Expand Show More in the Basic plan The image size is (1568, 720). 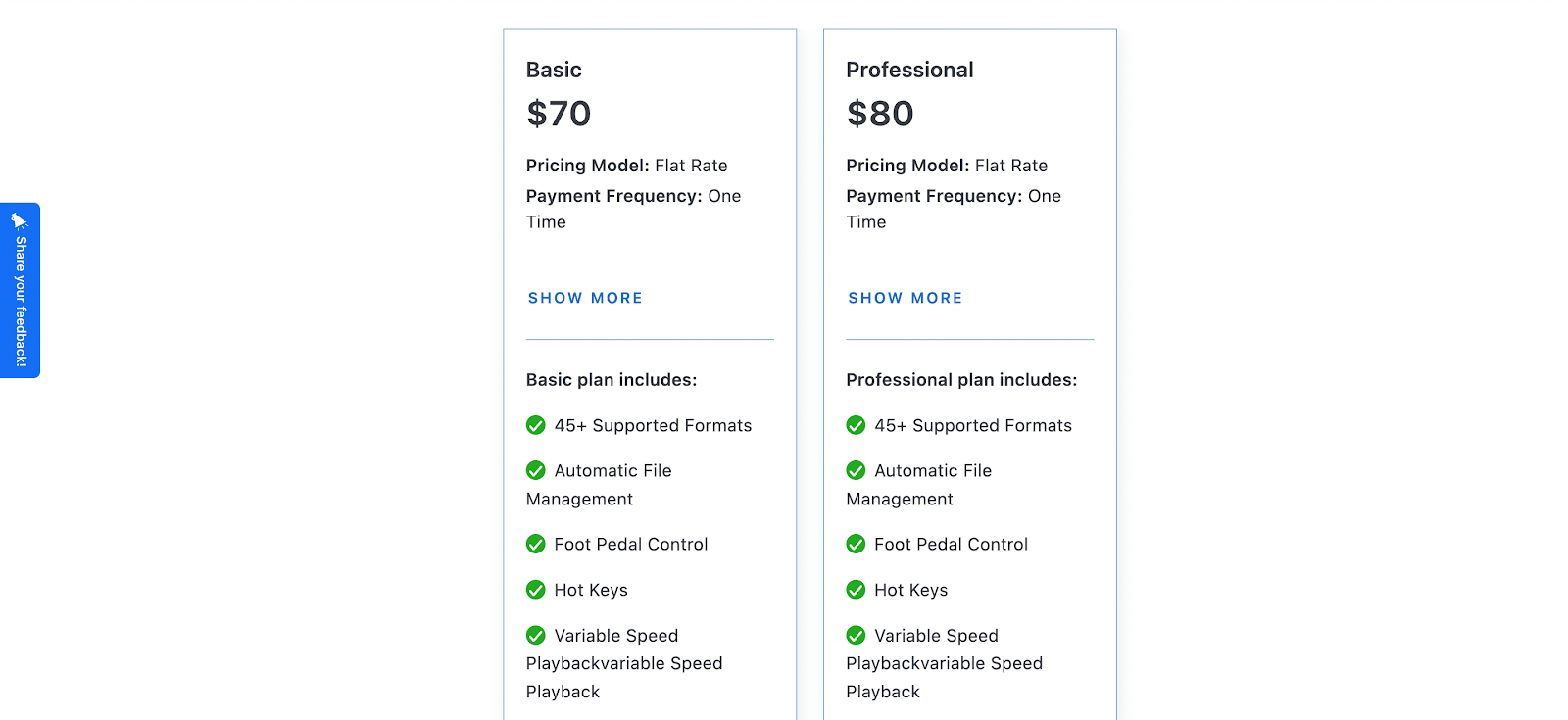click(x=585, y=298)
